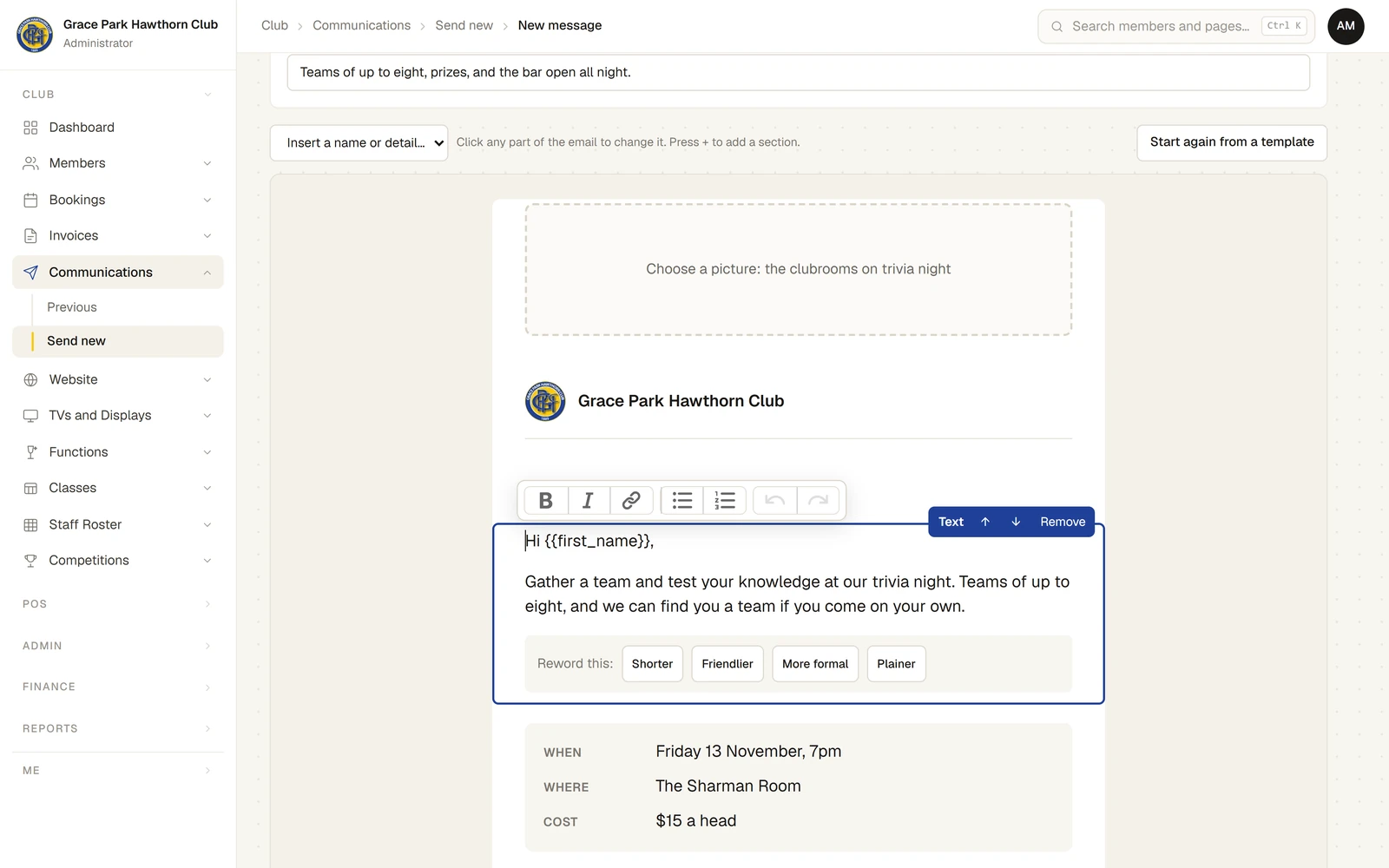The width and height of the screenshot is (1389, 868).
Task: Move the Text section down
Action: [x=1016, y=522]
